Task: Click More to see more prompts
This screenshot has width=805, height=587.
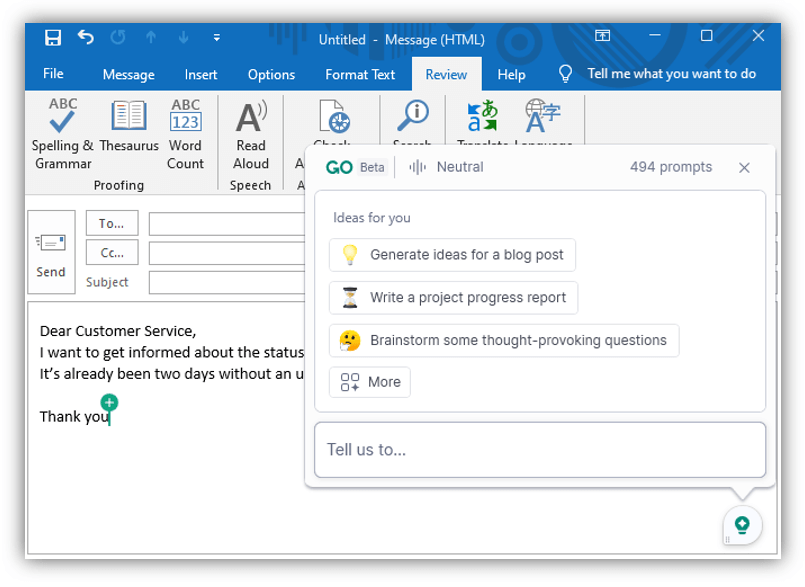Action: click(x=370, y=382)
